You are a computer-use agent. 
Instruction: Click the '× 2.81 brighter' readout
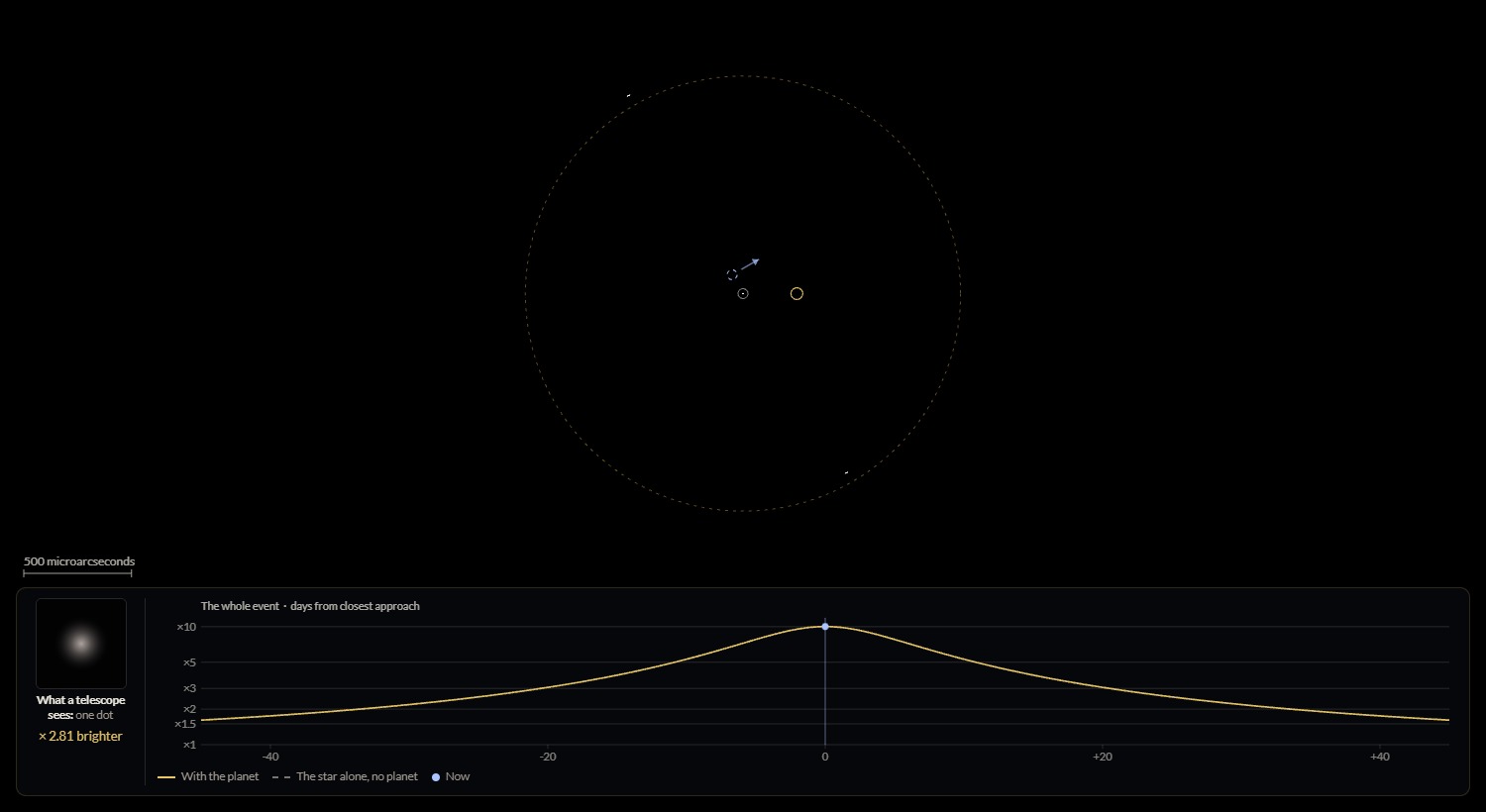coord(80,736)
